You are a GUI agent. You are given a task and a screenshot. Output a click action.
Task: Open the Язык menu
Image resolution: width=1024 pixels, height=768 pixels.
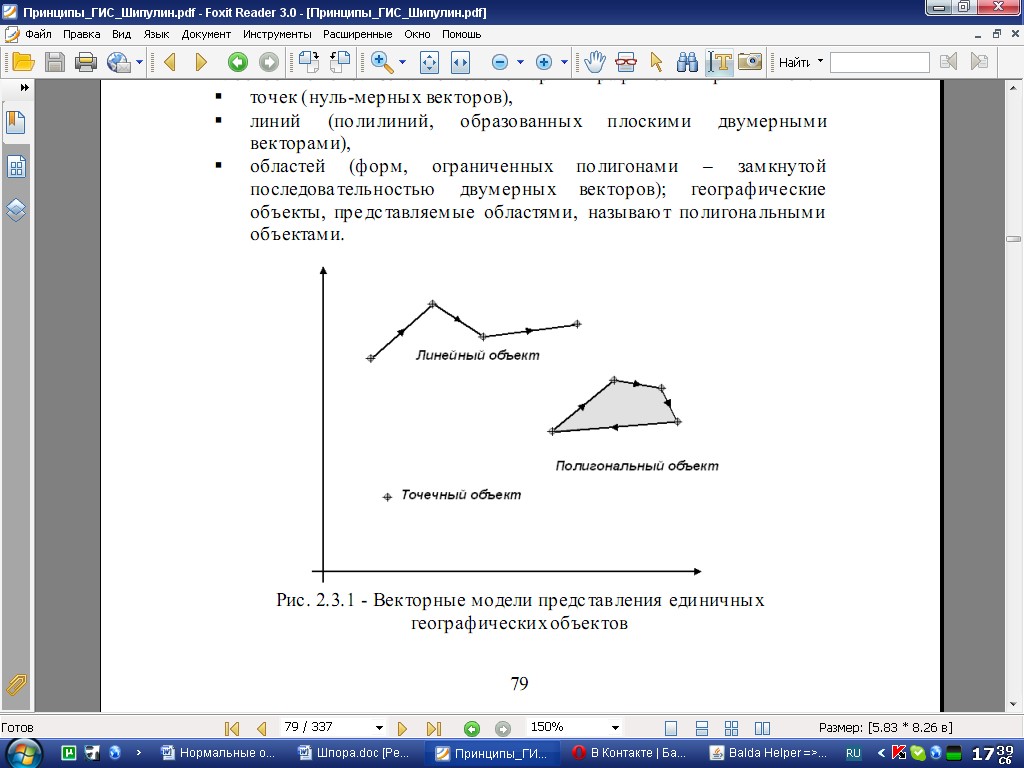coord(156,34)
